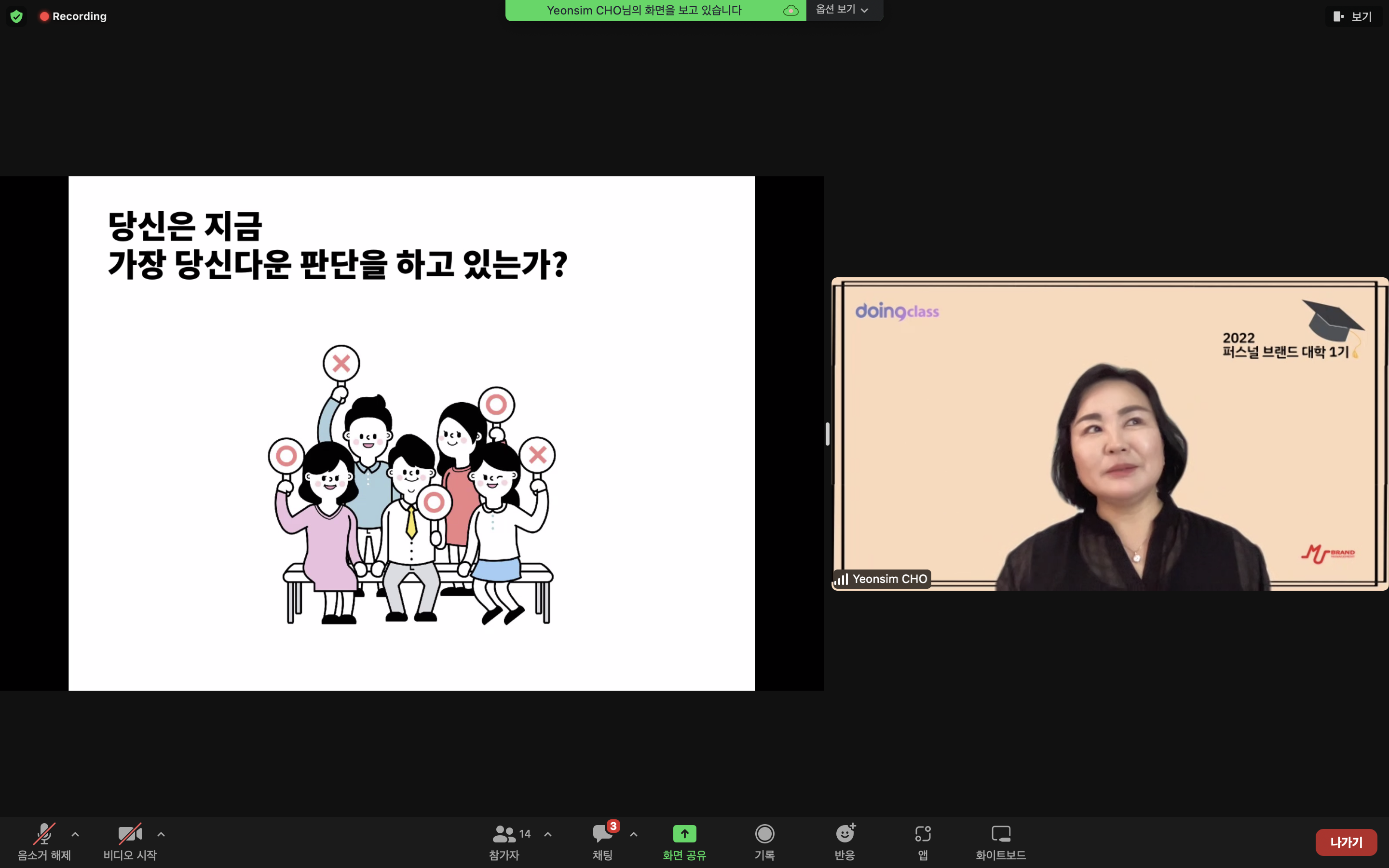Open the 보기 view menu top right
1389x868 pixels.
tap(1353, 16)
